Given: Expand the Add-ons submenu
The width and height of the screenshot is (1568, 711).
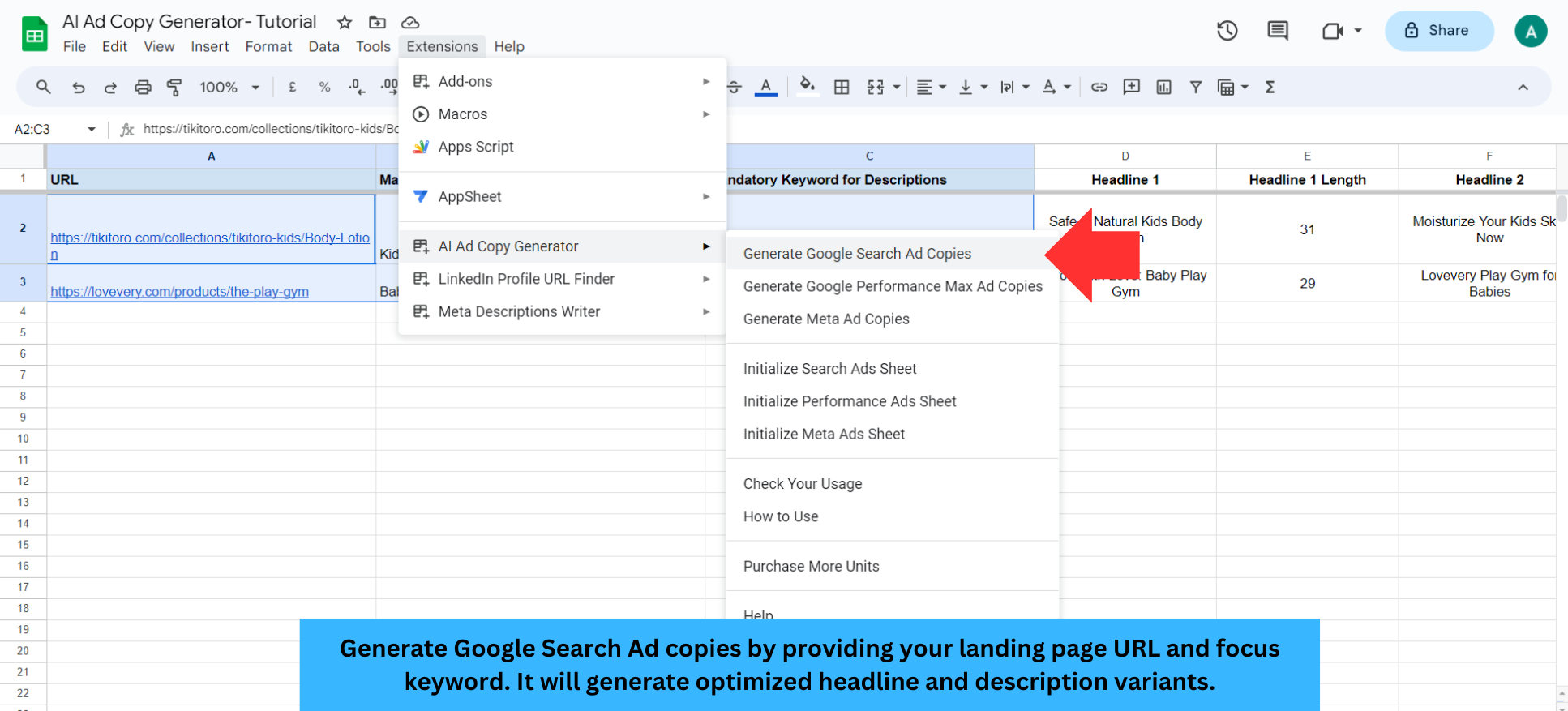Looking at the screenshot, I should 563,81.
